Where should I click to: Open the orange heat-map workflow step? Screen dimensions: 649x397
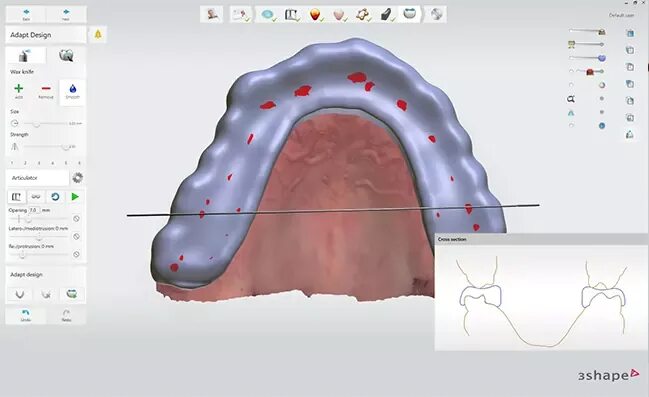point(315,15)
